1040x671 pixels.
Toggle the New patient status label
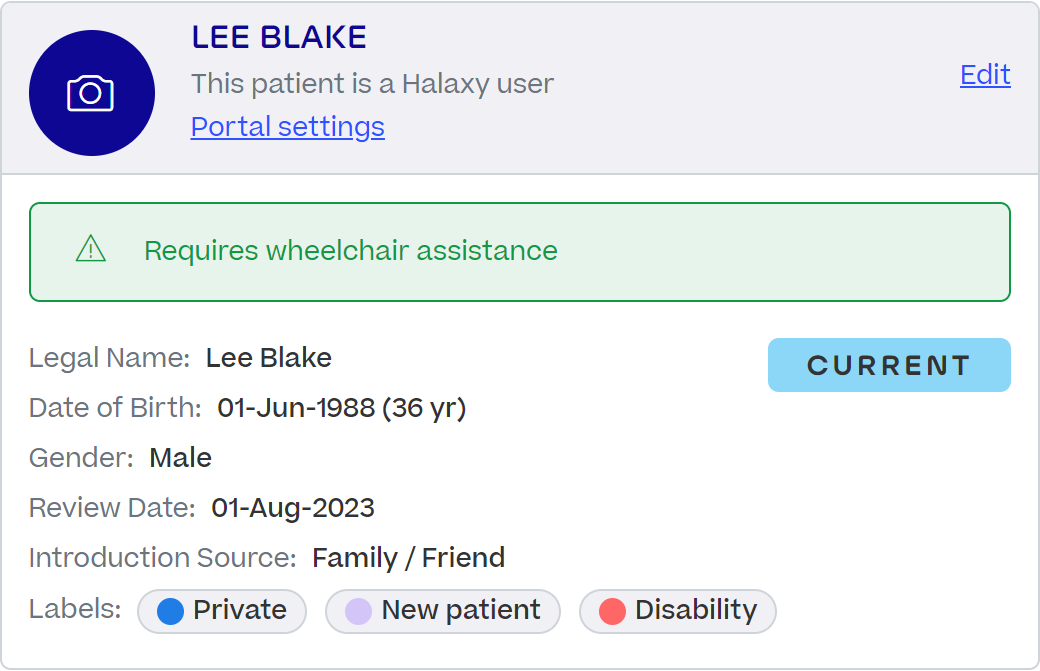pyautogui.click(x=443, y=611)
